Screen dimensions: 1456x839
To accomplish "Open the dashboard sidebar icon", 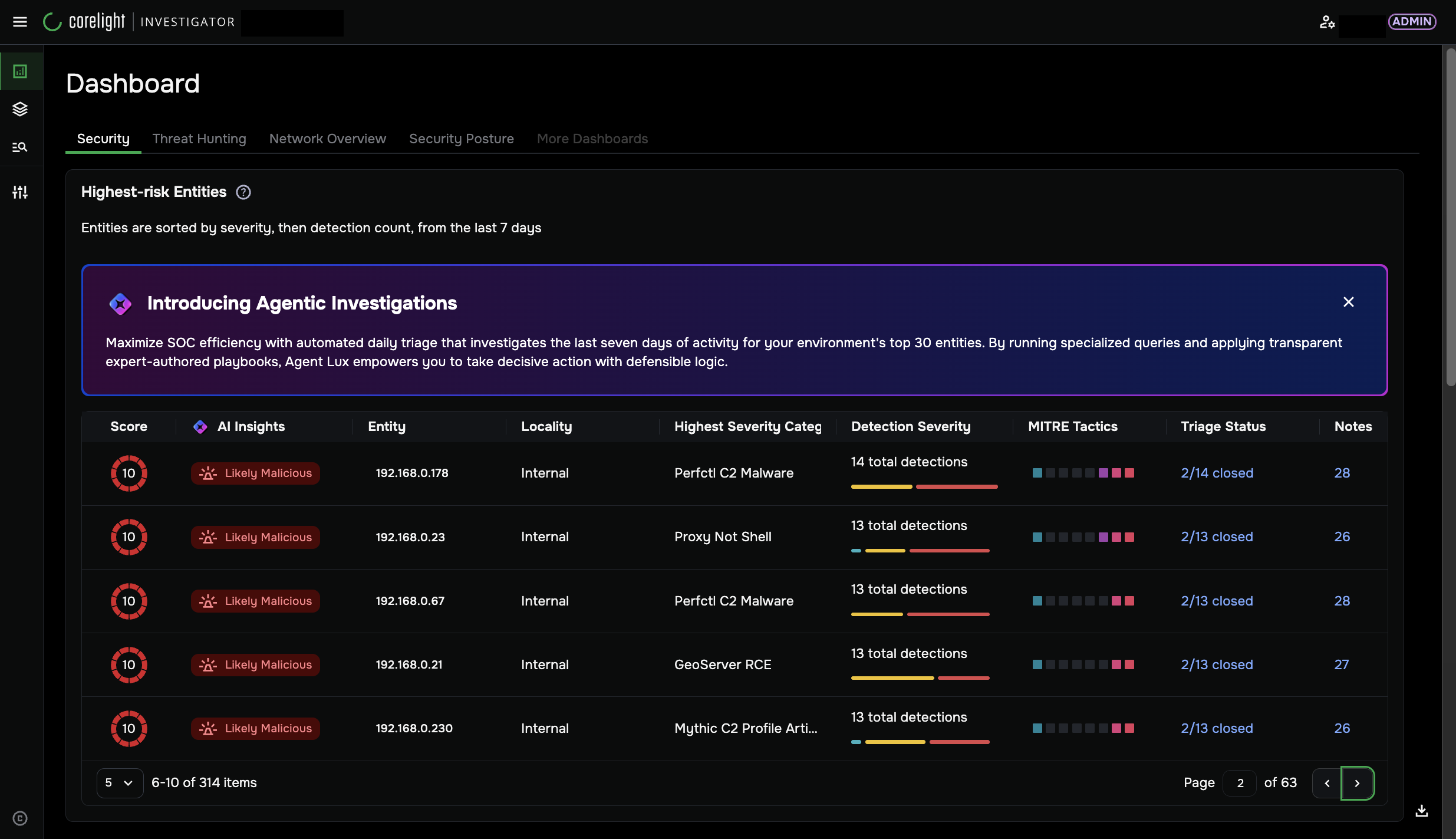I will pyautogui.click(x=20, y=71).
